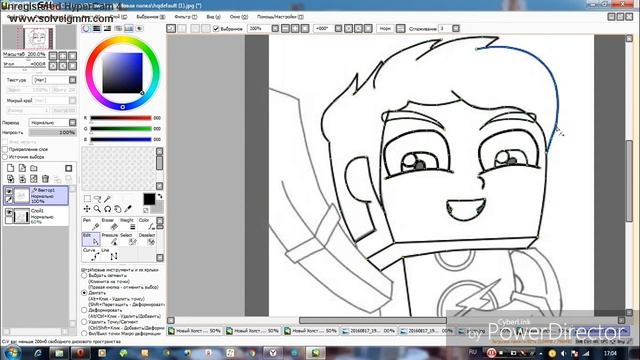Select the Pen vector tool
Viewport: 640px width, 360px height.
click(91, 224)
